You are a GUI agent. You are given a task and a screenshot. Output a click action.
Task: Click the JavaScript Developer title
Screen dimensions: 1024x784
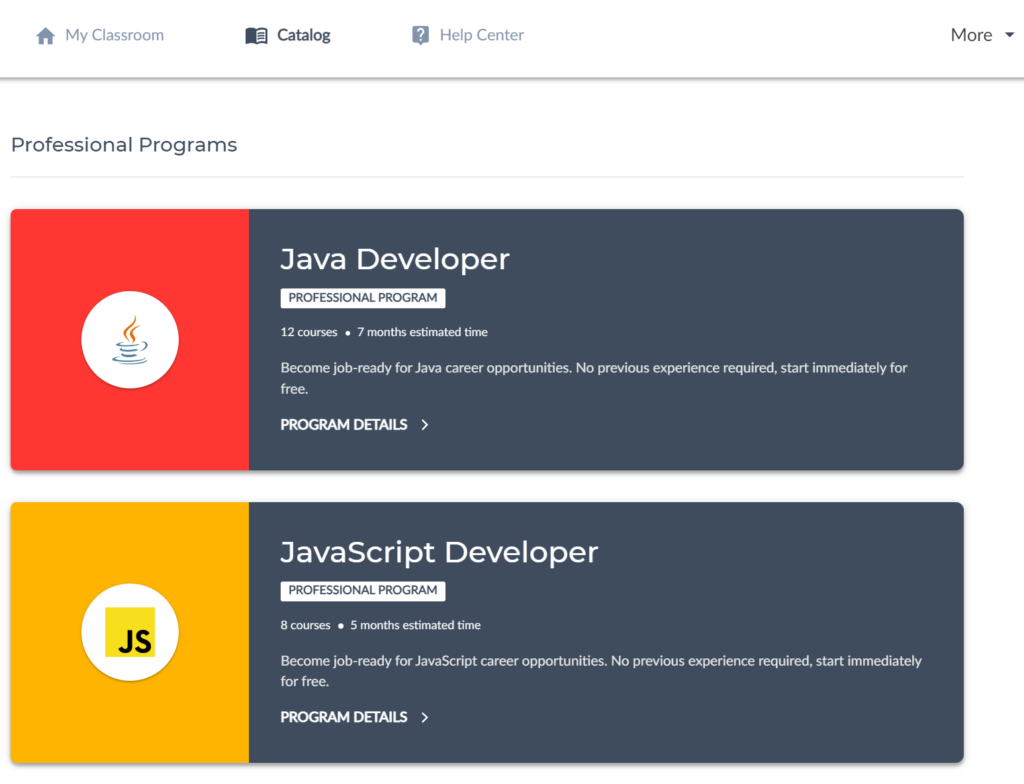point(439,552)
